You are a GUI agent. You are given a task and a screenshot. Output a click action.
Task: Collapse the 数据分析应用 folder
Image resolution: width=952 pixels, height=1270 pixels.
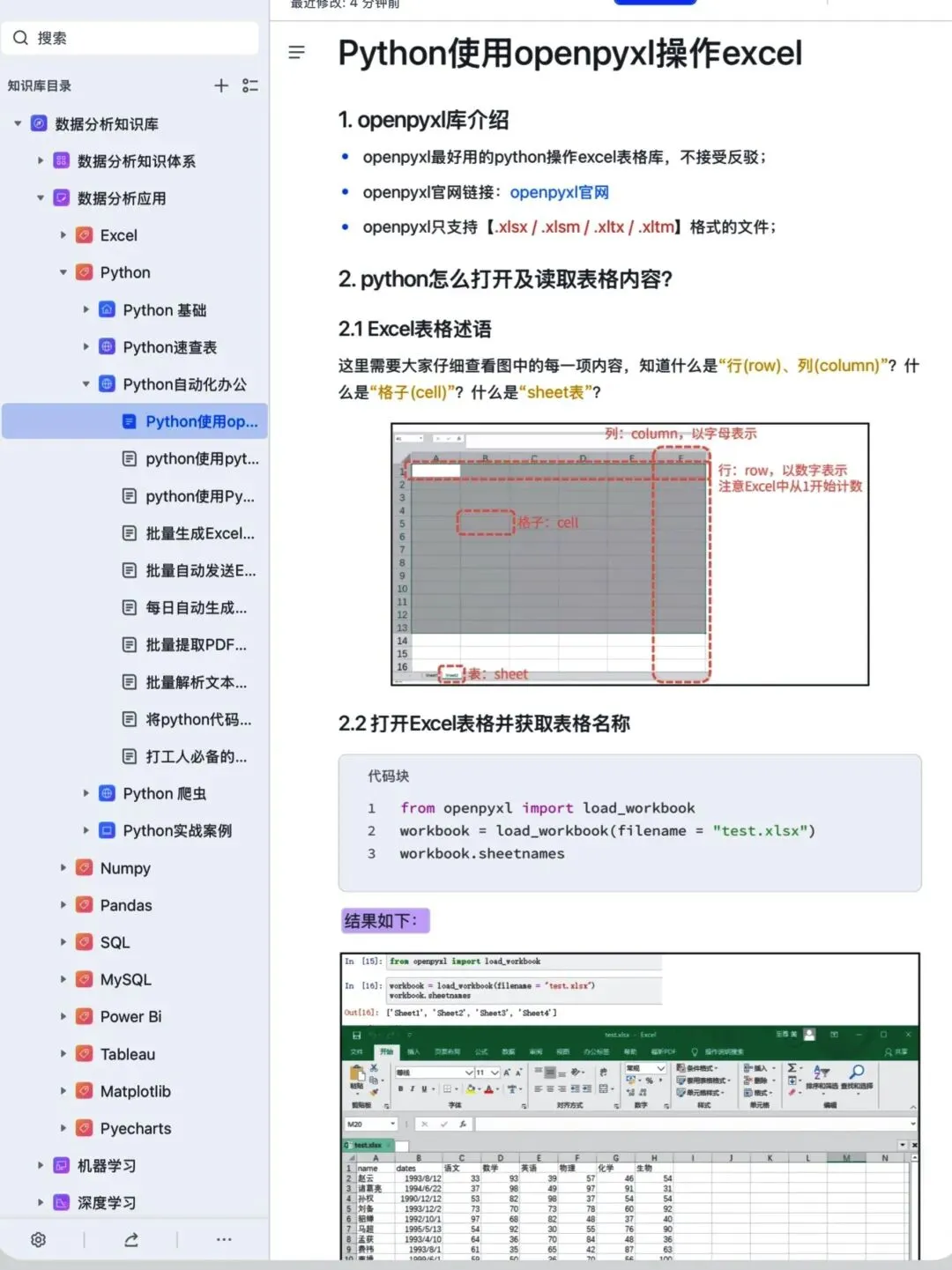(41, 198)
